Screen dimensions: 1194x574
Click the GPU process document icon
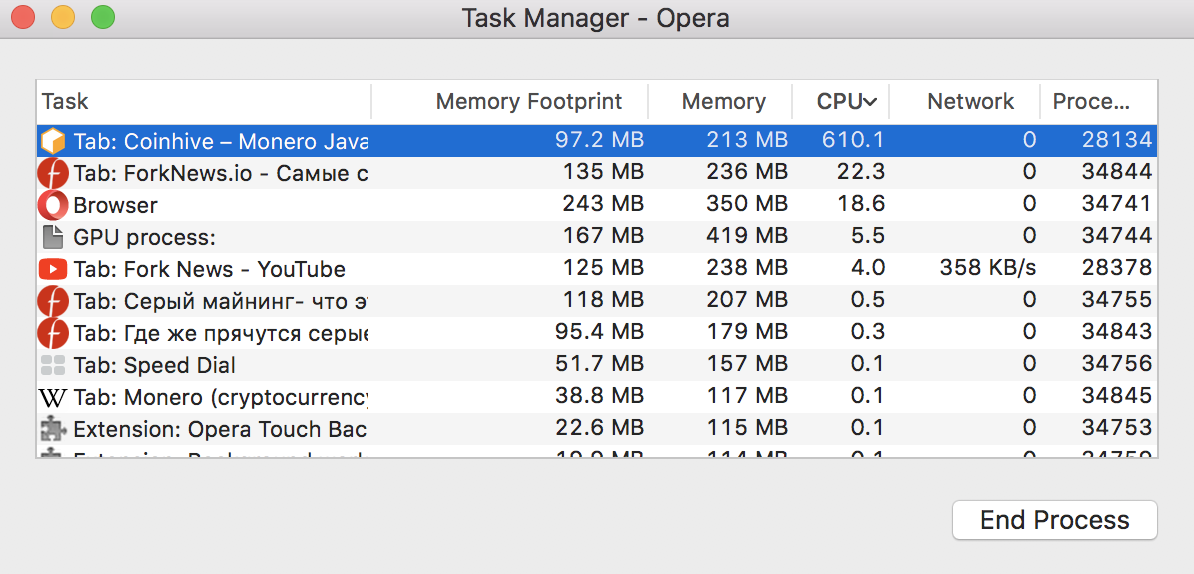(53, 237)
